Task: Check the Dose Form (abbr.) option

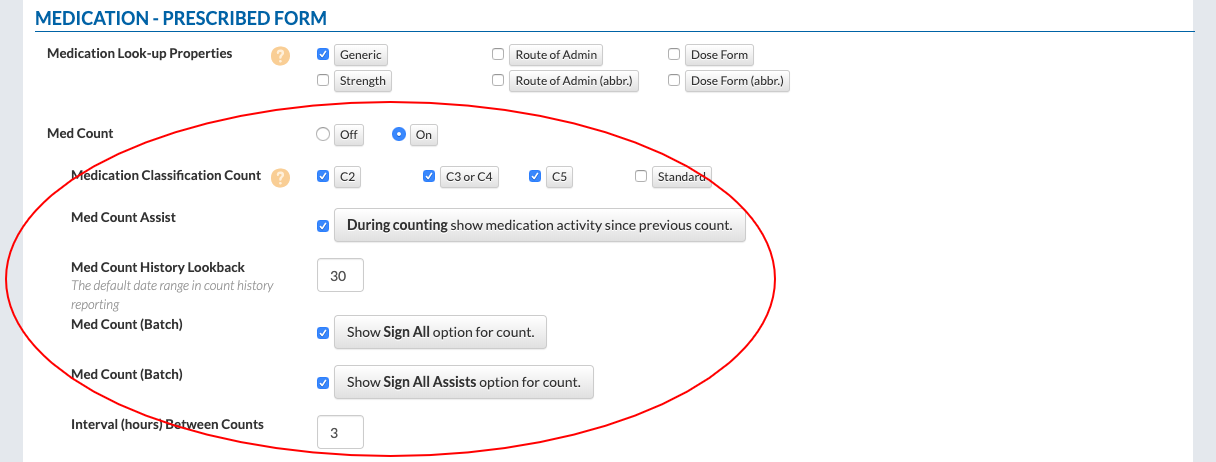Action: tap(674, 81)
